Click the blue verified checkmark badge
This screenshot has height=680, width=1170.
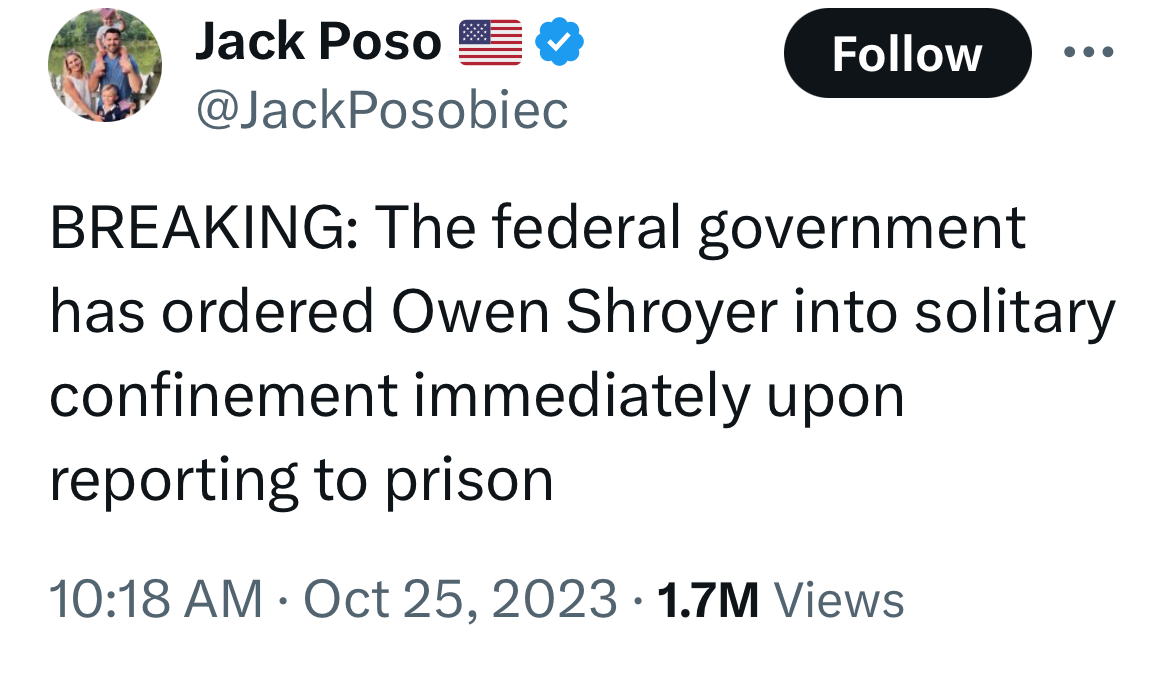coord(559,42)
